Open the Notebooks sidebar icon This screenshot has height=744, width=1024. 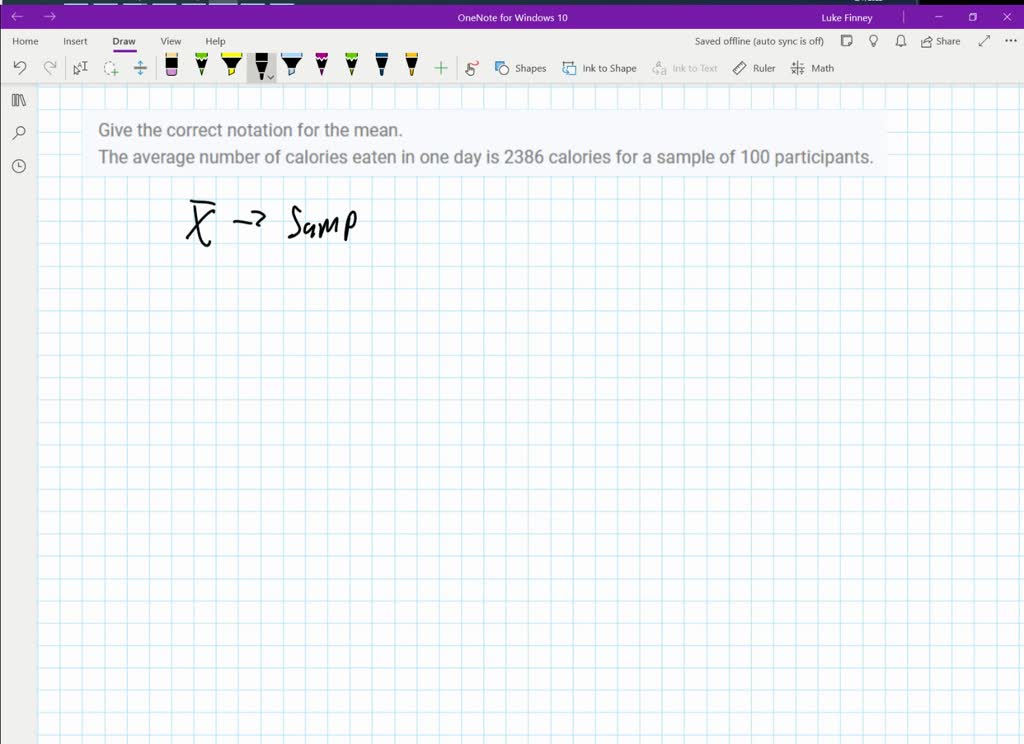click(x=18, y=100)
